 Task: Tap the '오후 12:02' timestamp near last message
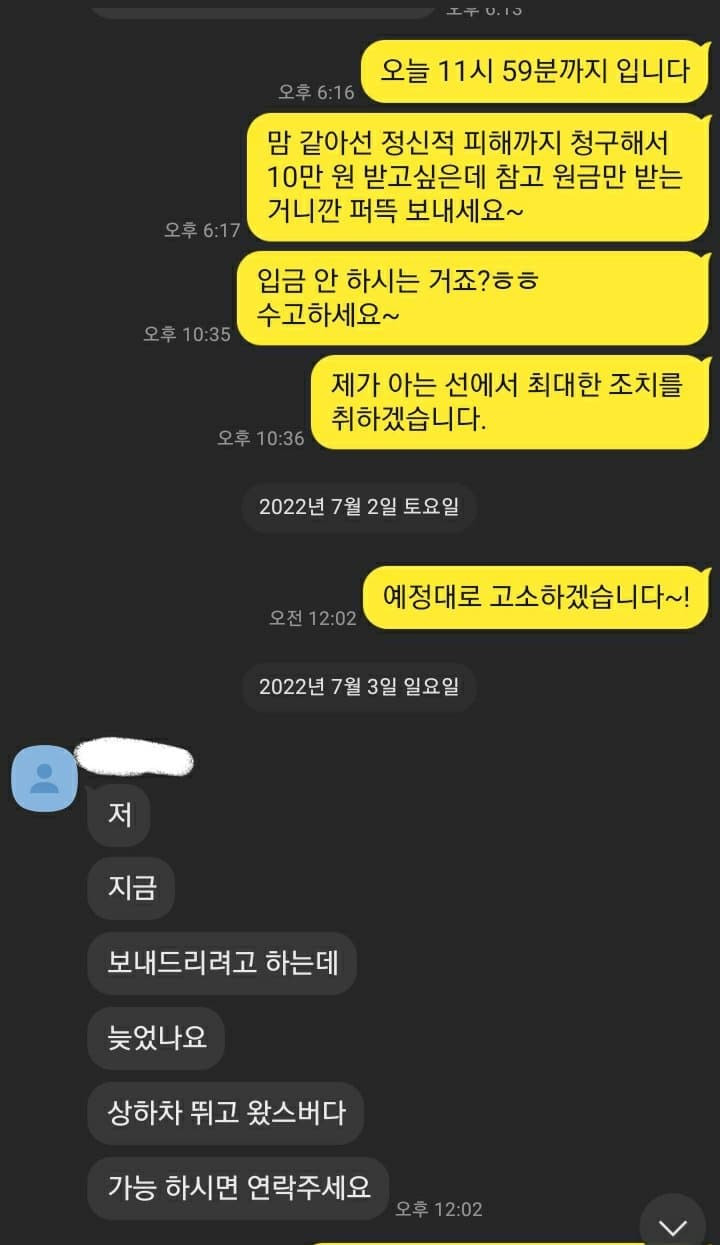click(439, 1209)
